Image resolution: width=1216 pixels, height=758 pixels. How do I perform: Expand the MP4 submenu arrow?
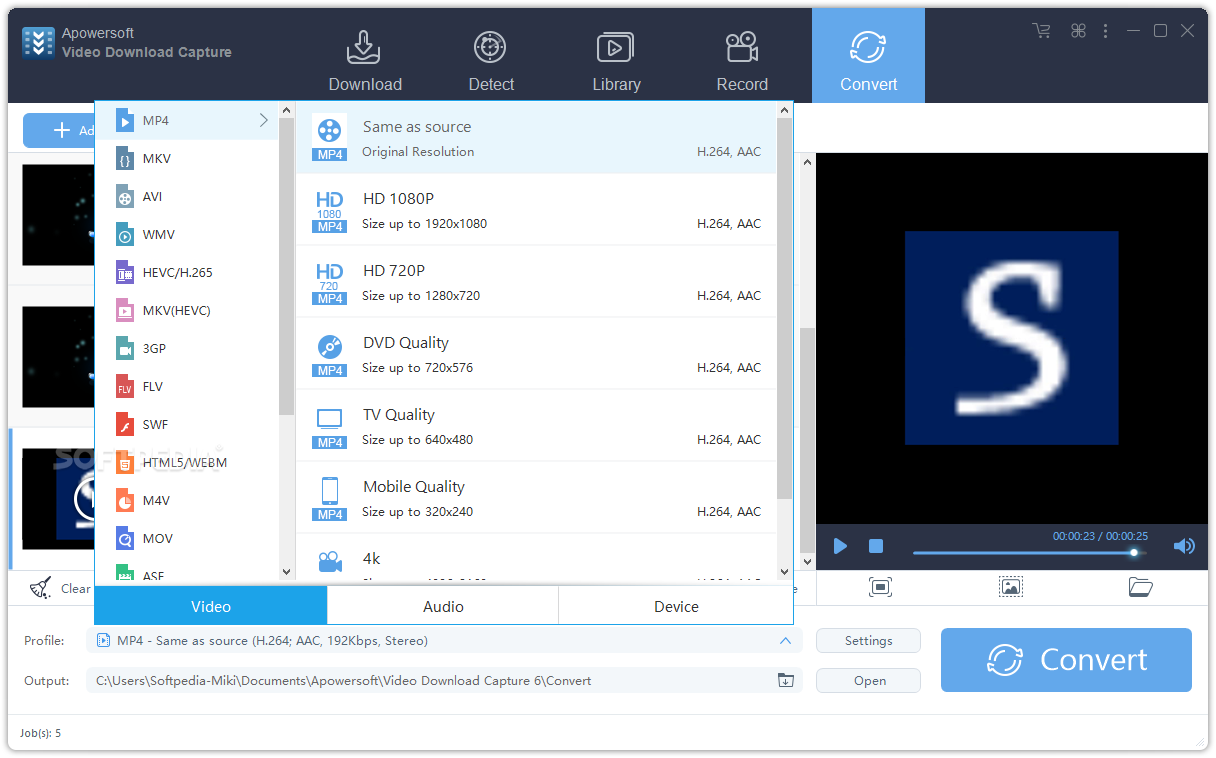264,121
